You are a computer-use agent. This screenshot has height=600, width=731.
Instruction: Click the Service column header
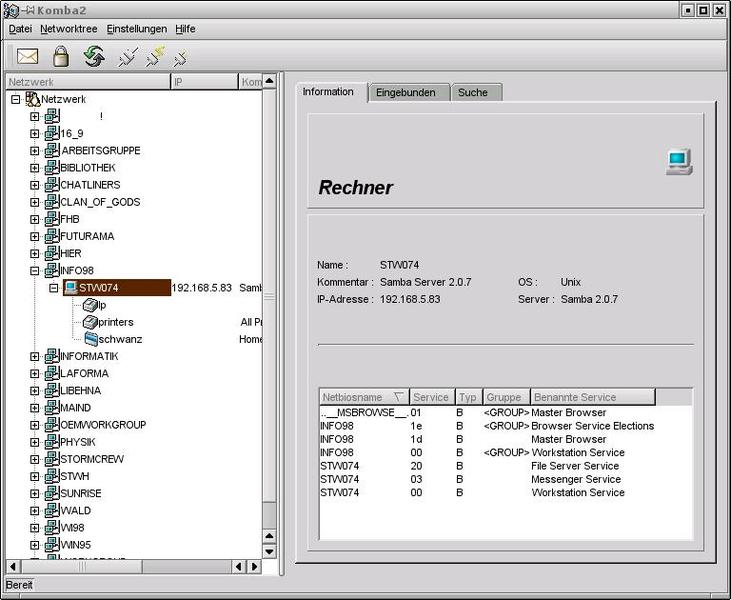click(x=431, y=397)
